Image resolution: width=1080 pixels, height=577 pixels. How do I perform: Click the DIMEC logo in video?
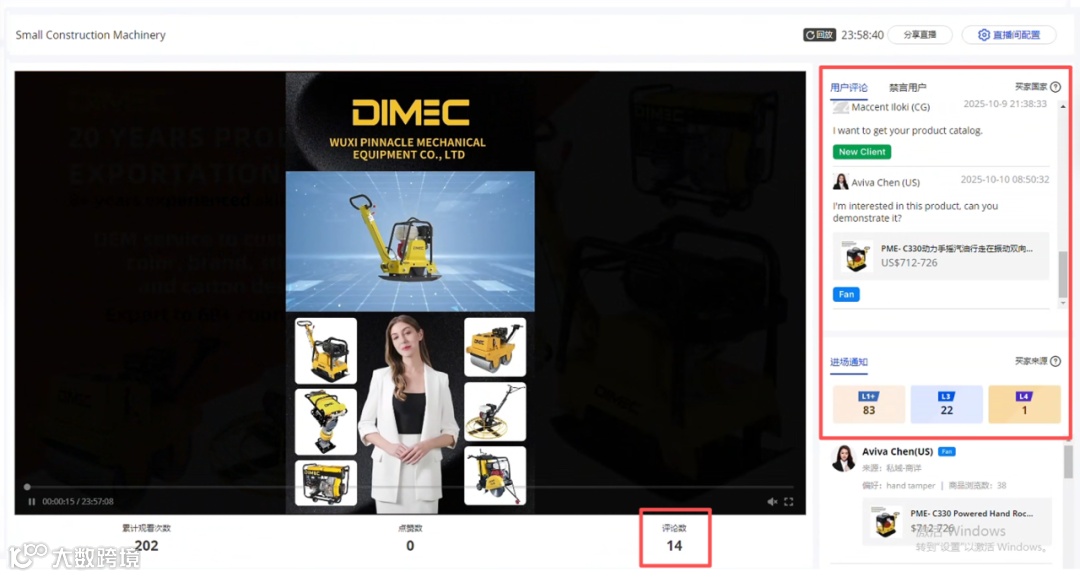411,113
